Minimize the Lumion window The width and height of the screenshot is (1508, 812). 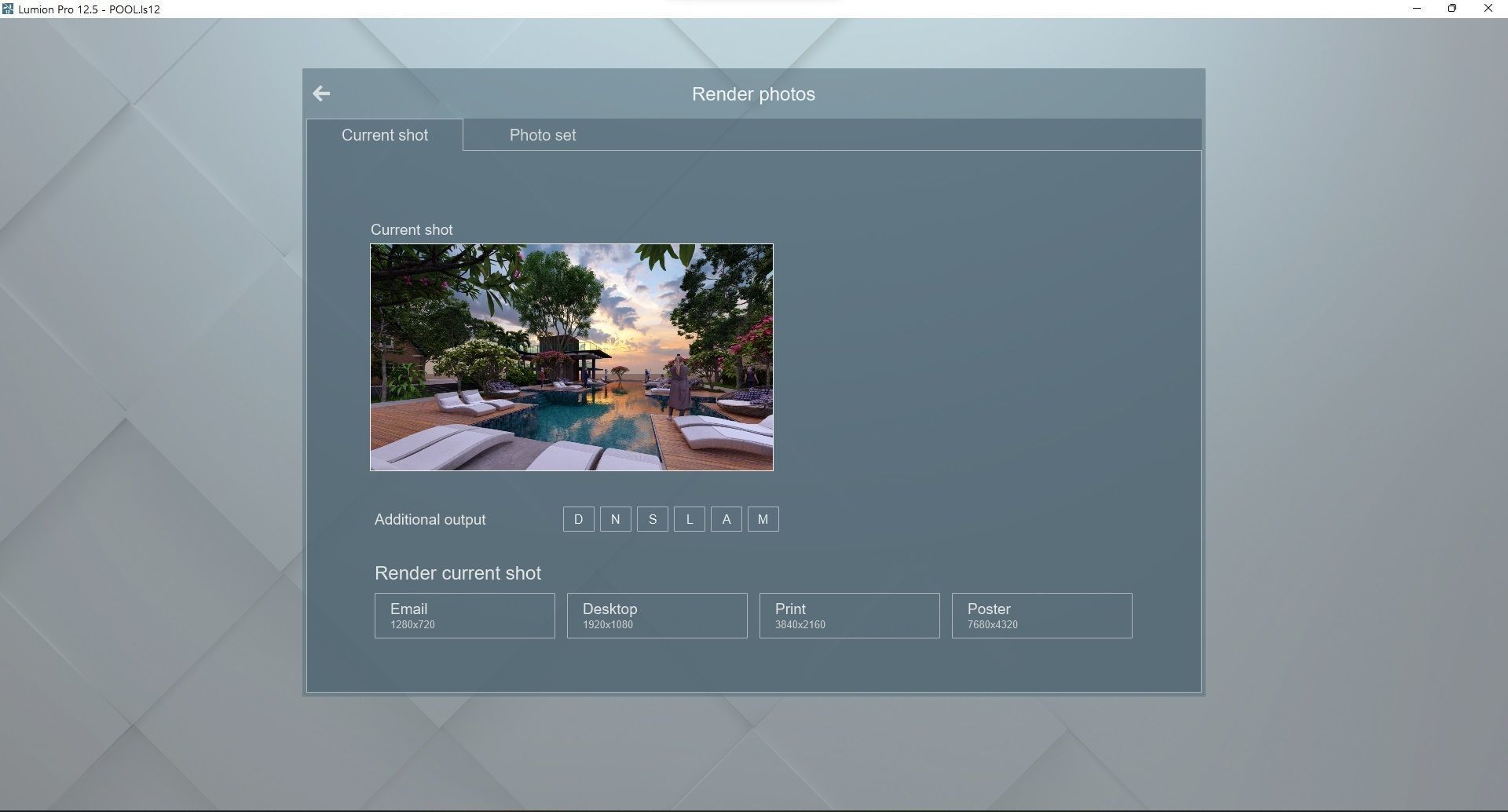click(x=1417, y=9)
